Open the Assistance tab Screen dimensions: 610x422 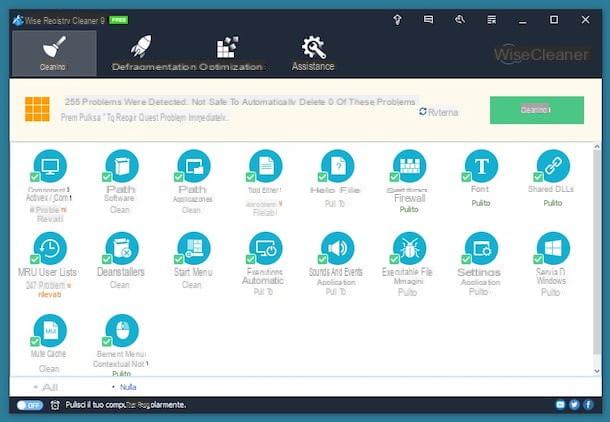[313, 54]
